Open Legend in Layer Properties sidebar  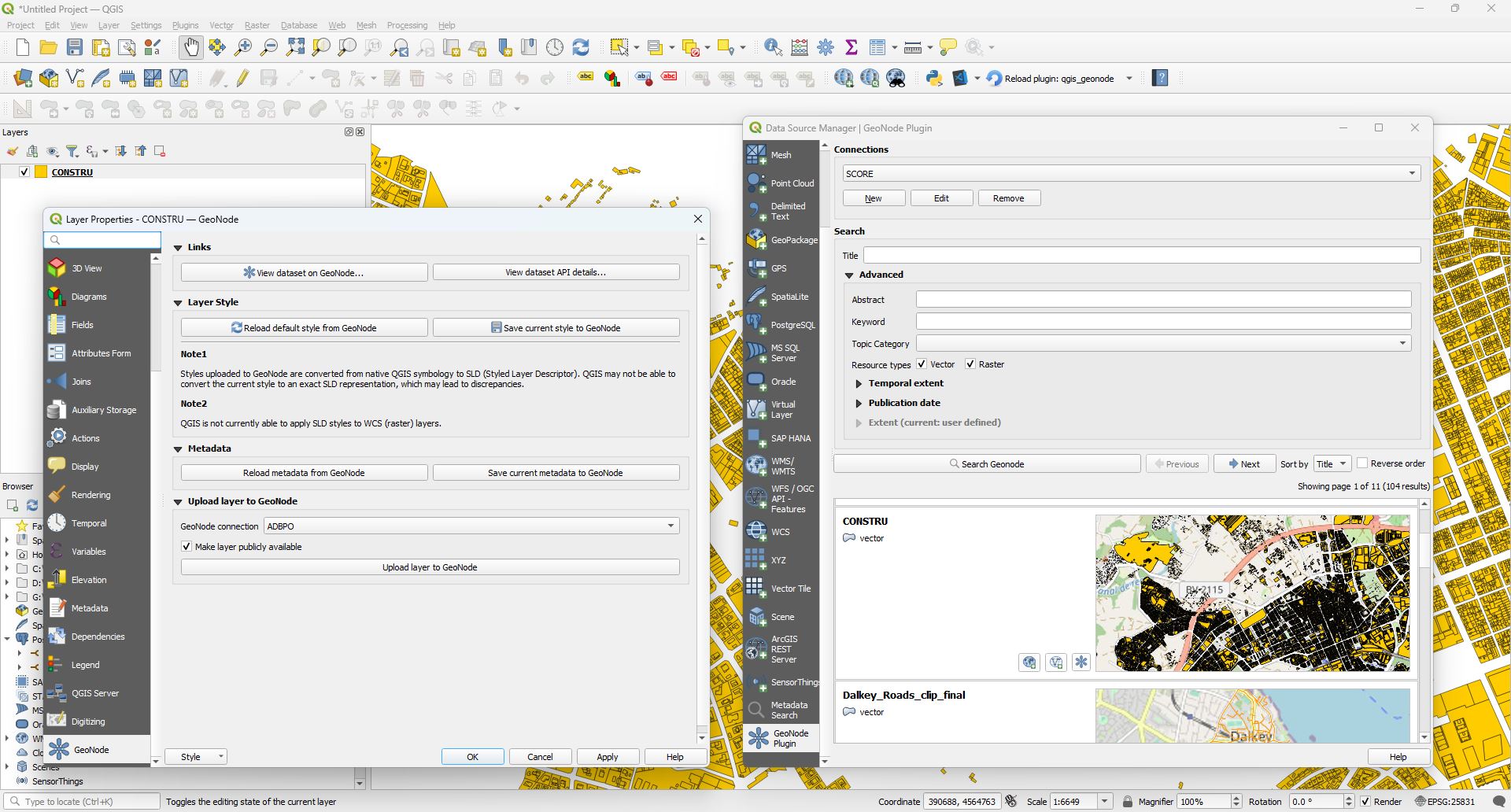[x=97, y=665]
